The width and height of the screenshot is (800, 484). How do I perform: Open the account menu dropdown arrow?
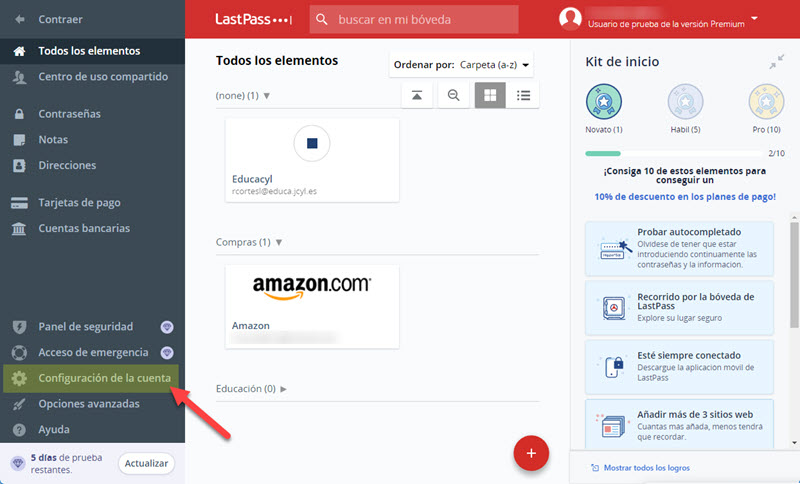(754, 18)
